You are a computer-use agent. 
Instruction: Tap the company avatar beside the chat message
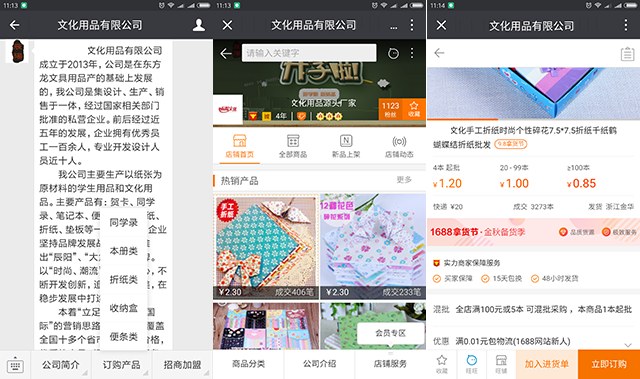(17, 51)
